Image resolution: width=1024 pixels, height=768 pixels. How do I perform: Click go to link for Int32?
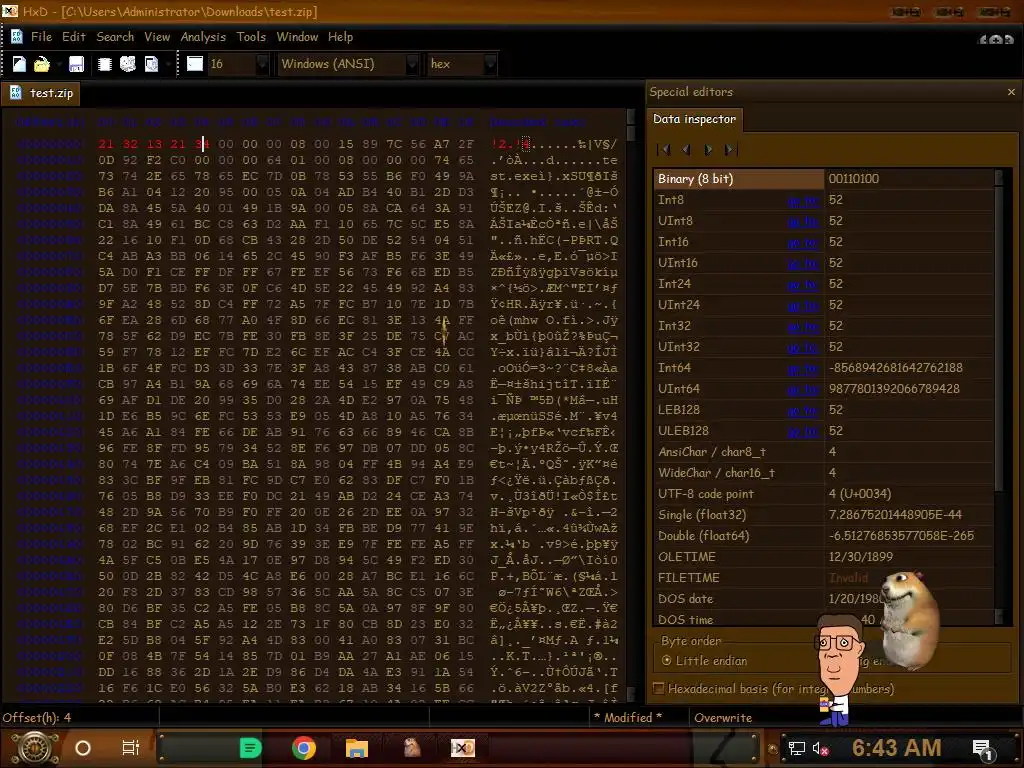point(803,326)
